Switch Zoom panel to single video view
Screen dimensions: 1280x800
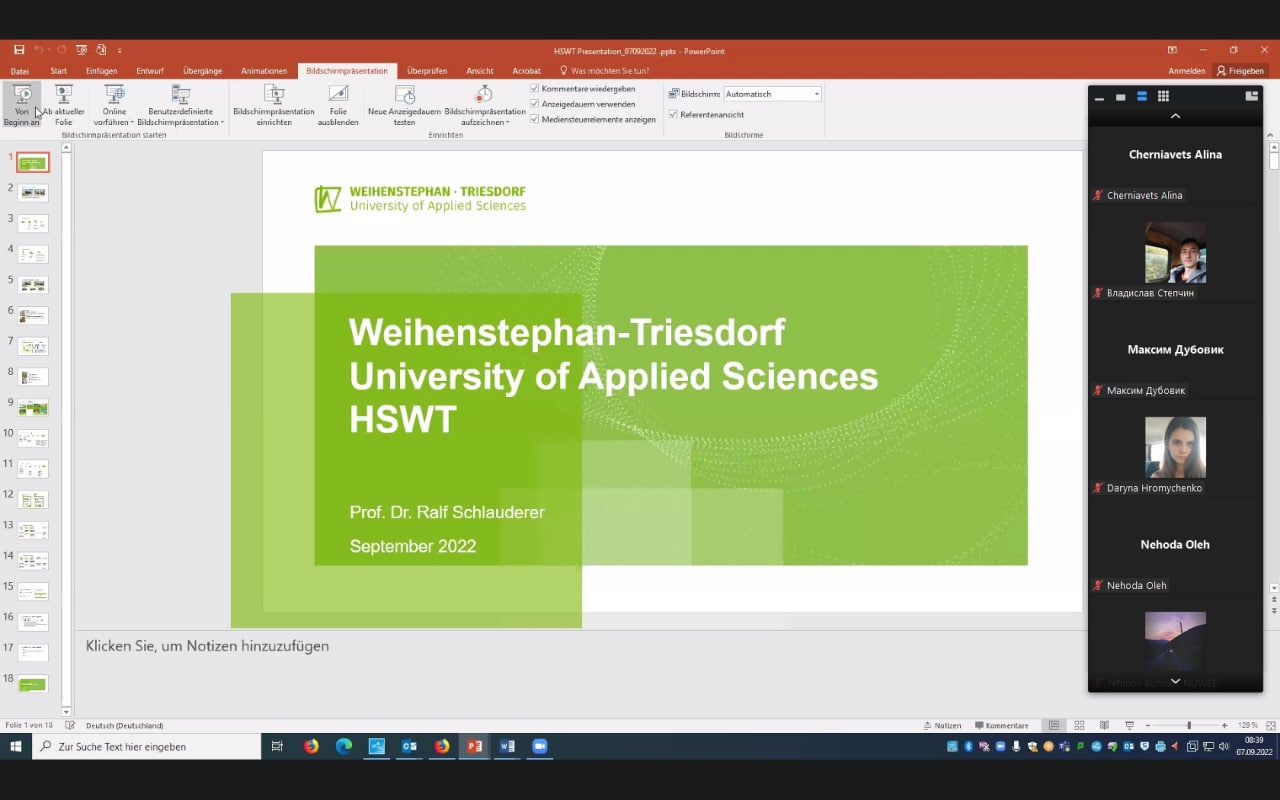[1120, 97]
